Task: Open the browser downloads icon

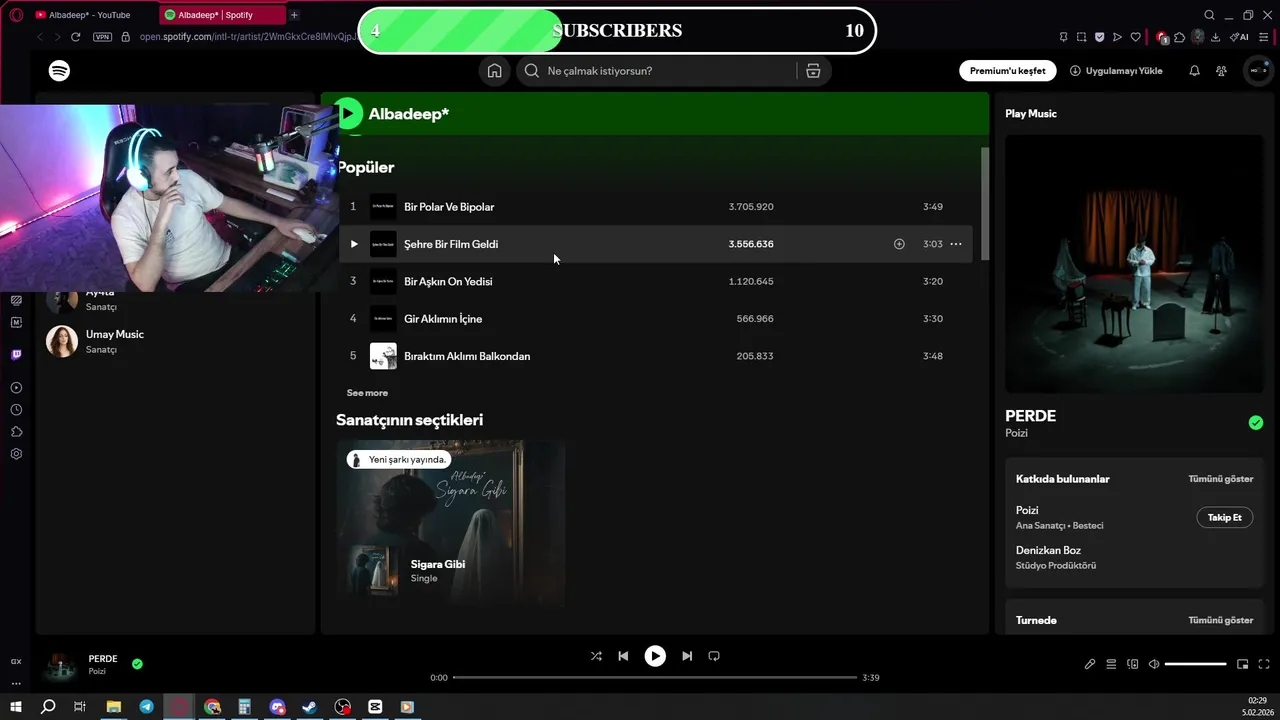Action: (1215, 37)
